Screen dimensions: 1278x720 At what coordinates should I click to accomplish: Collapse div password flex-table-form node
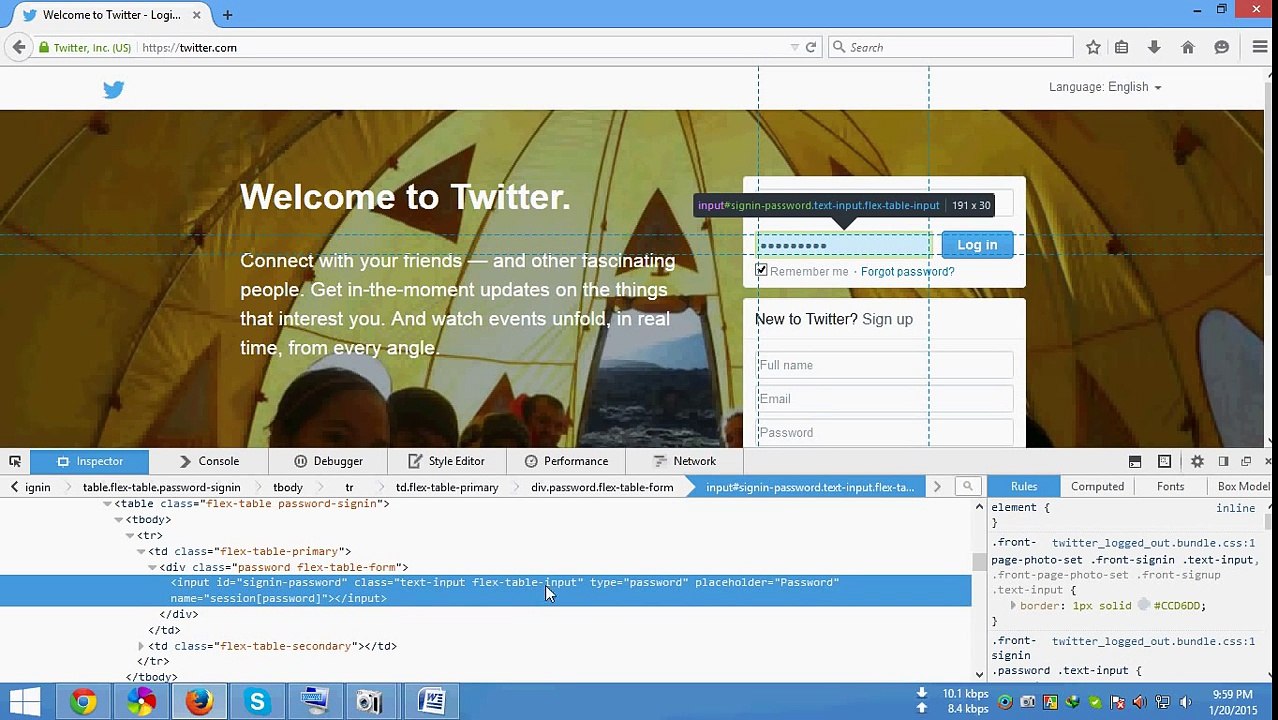[x=152, y=568]
